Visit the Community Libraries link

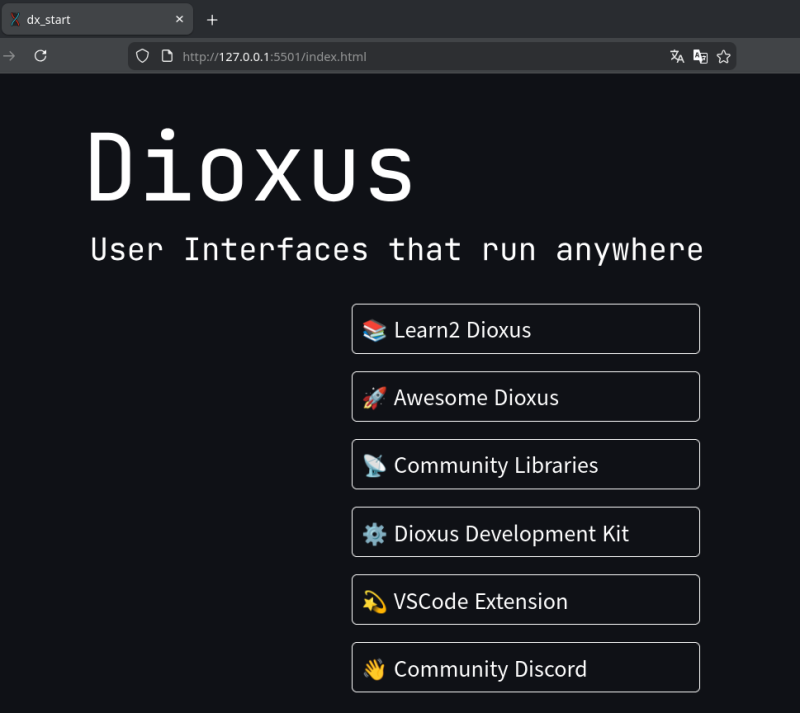(x=525, y=465)
